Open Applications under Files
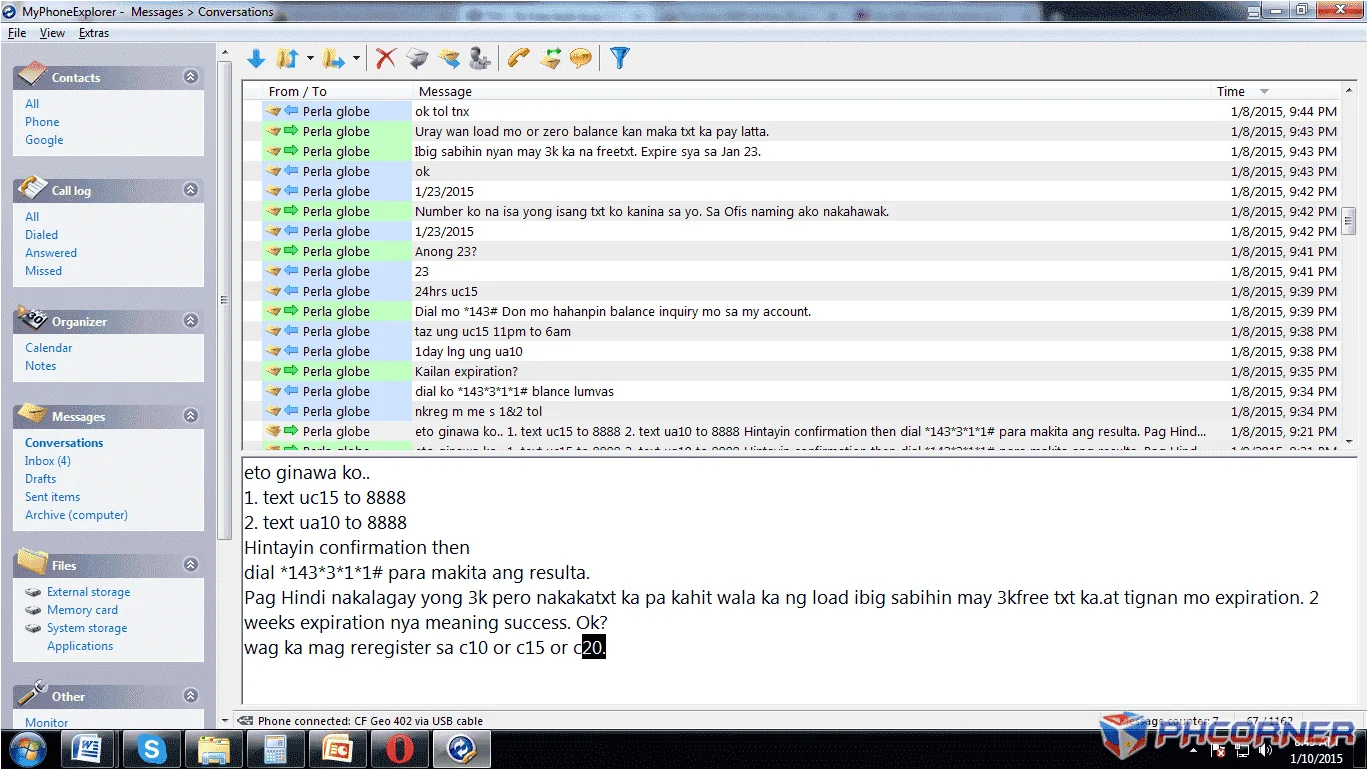Viewport: 1368px width, 770px height. (80, 646)
